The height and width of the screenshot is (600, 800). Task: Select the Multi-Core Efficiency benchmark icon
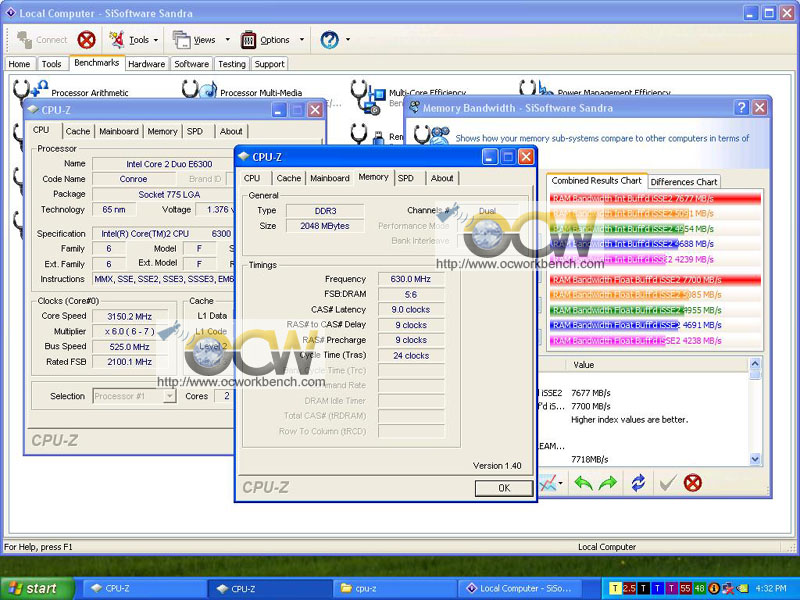point(368,96)
